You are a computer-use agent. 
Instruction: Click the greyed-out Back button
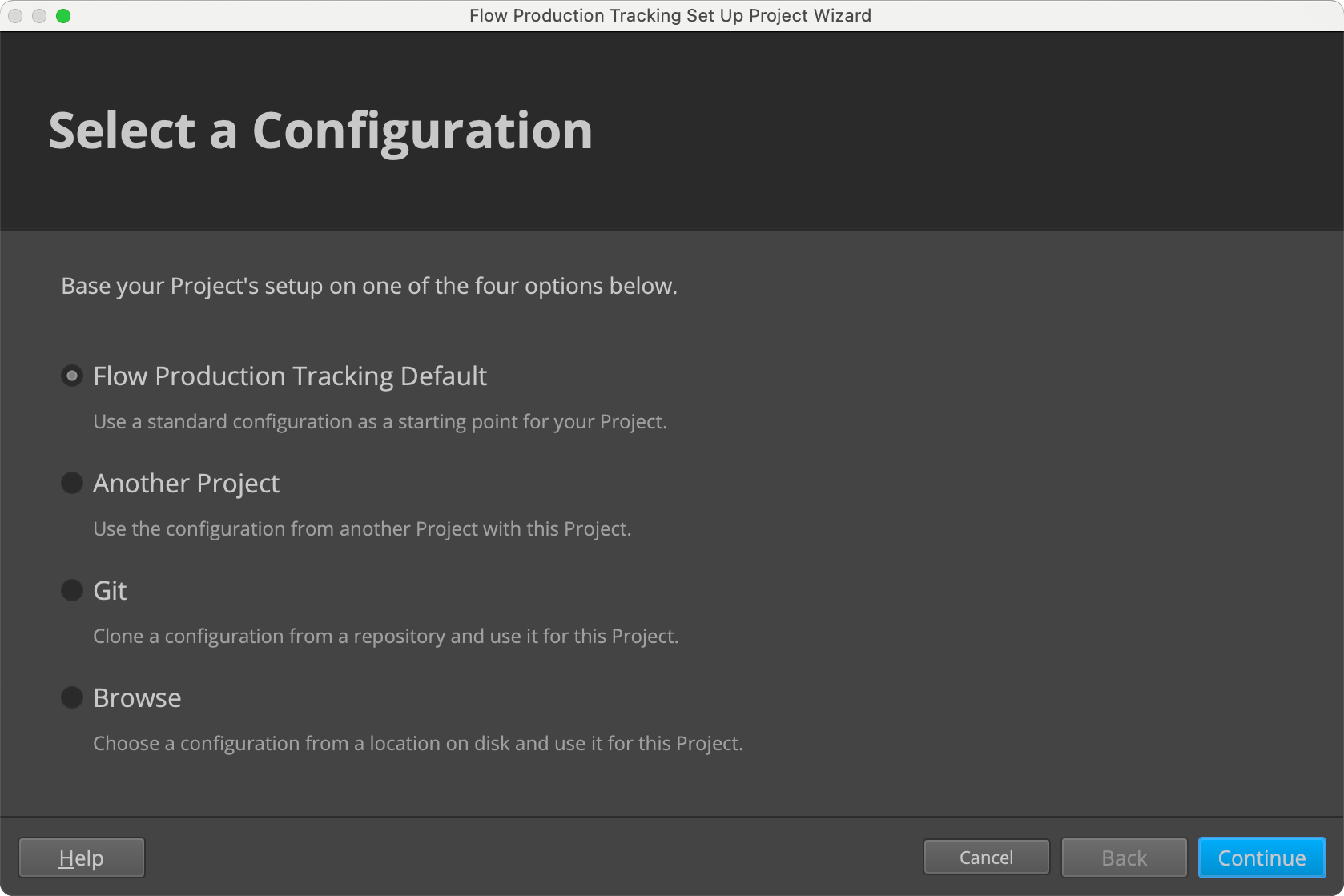click(1124, 858)
